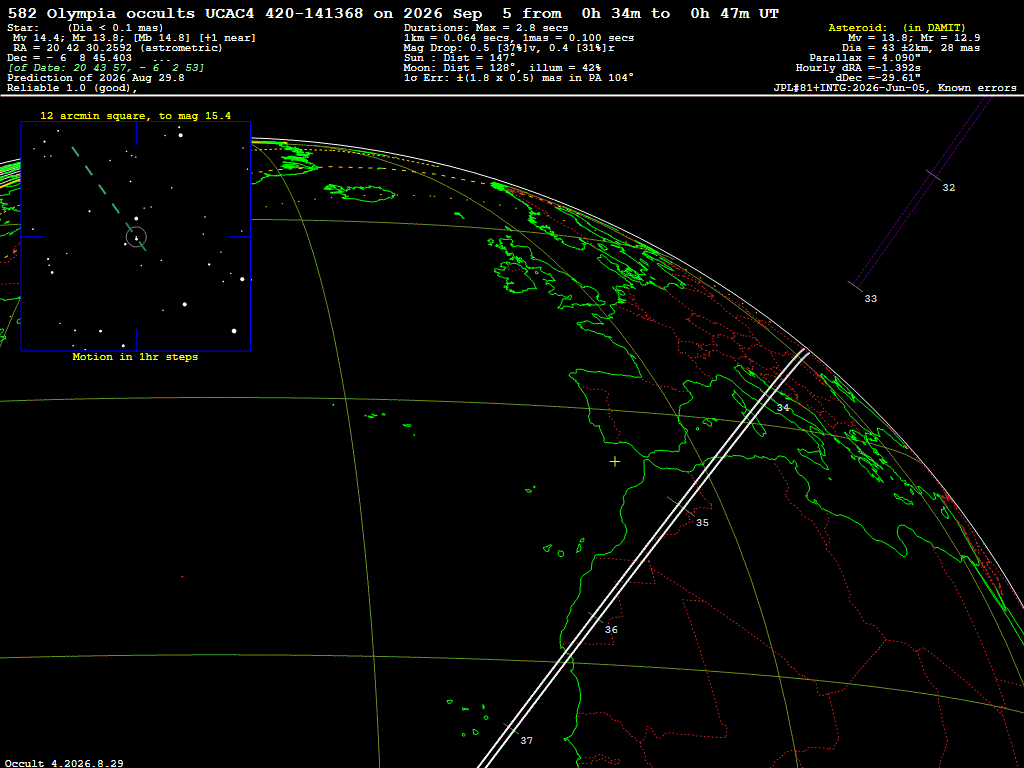This screenshot has height=768, width=1024.
Task: Select the 35 minute path marker
Action: 702,522
